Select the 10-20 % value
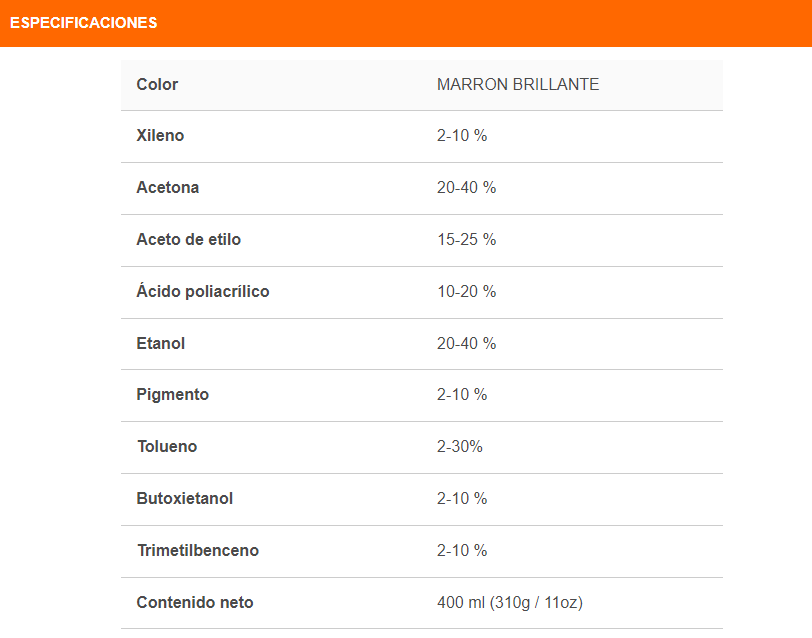The height and width of the screenshot is (638, 812). pos(466,292)
